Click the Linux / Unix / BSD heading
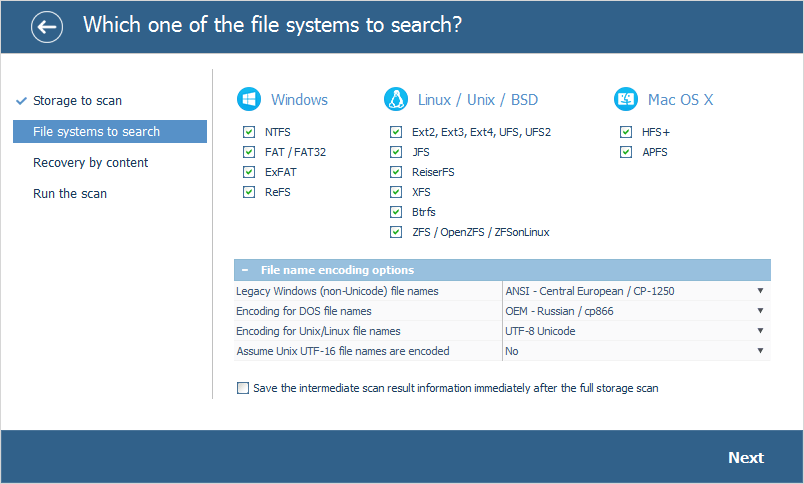 [x=477, y=99]
